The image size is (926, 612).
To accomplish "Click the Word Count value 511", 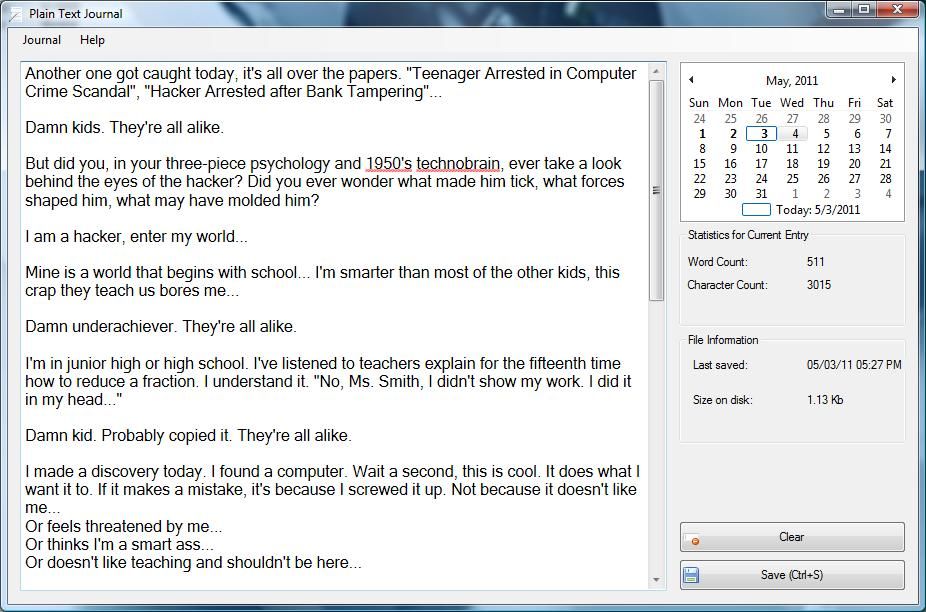I will (816, 262).
